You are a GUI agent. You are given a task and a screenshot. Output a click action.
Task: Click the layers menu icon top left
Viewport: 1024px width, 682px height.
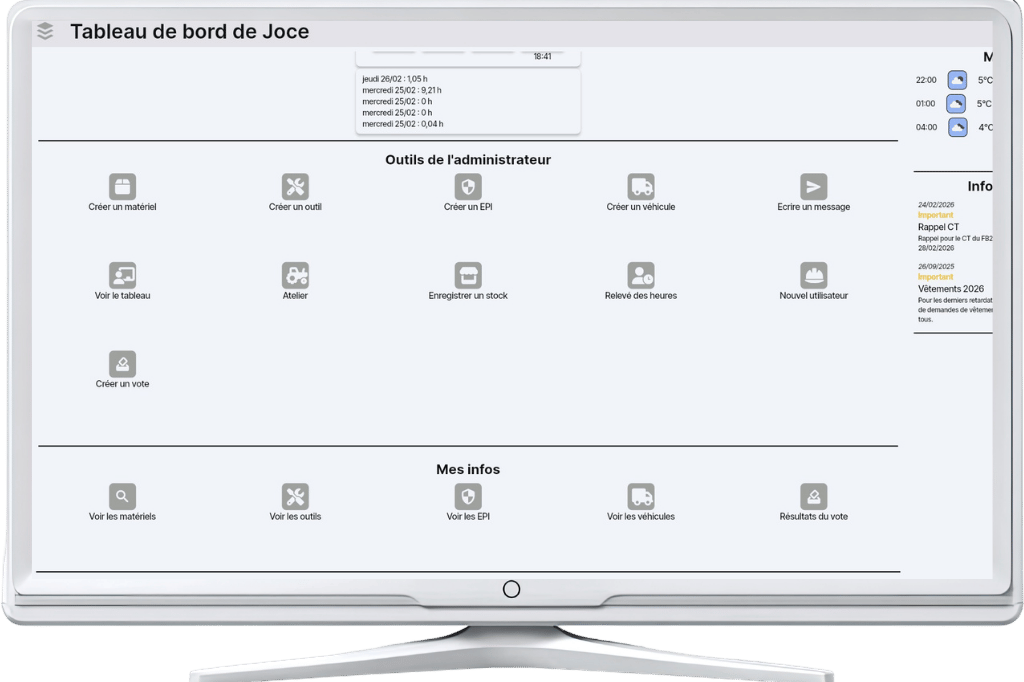click(x=43, y=30)
